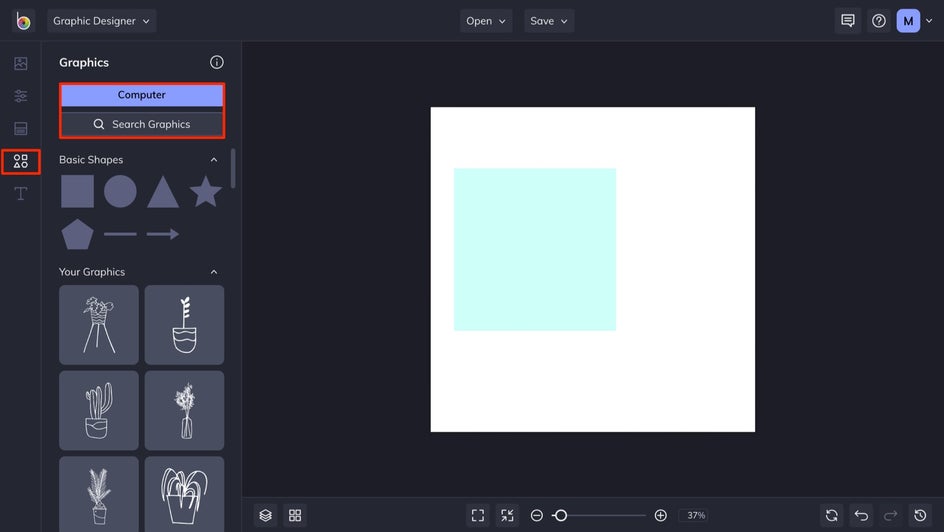The height and width of the screenshot is (532, 944).
Task: Open the feedback messages icon
Action: coord(848,21)
